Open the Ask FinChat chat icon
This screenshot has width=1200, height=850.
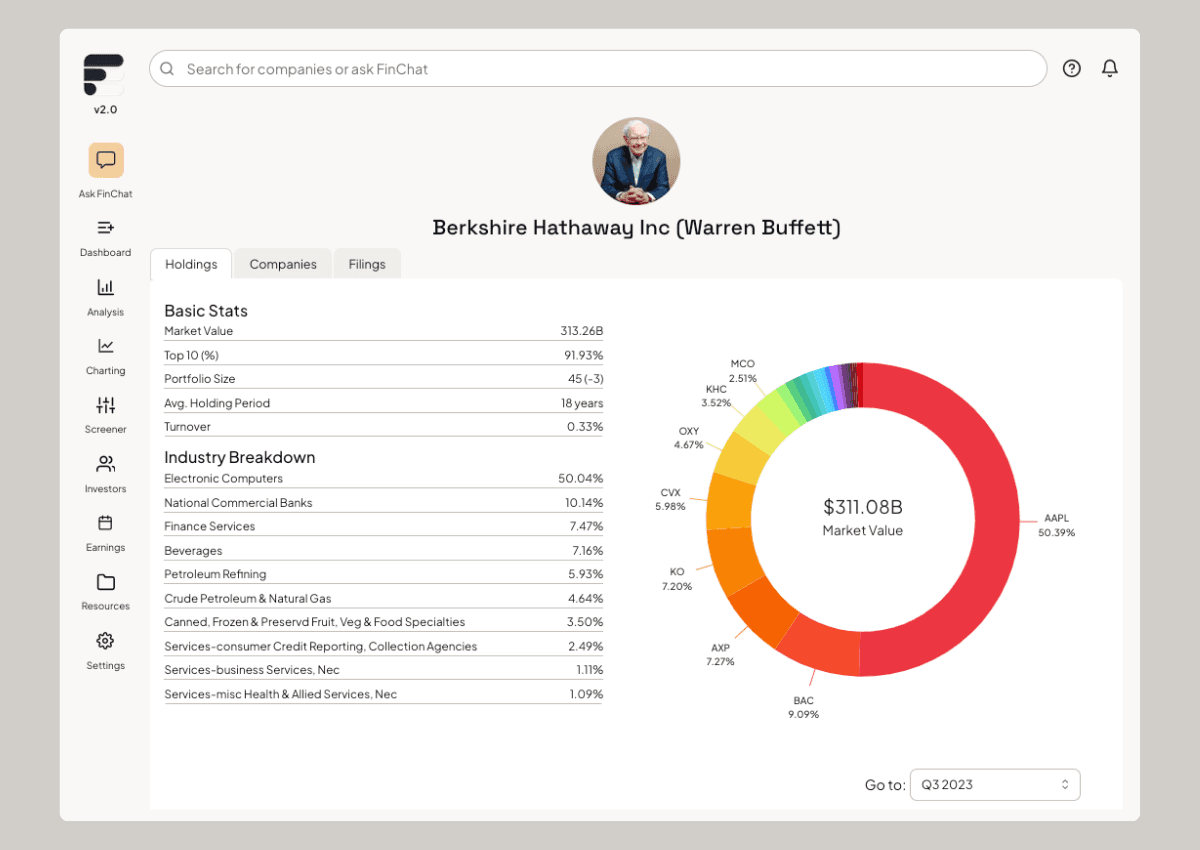pyautogui.click(x=106, y=160)
